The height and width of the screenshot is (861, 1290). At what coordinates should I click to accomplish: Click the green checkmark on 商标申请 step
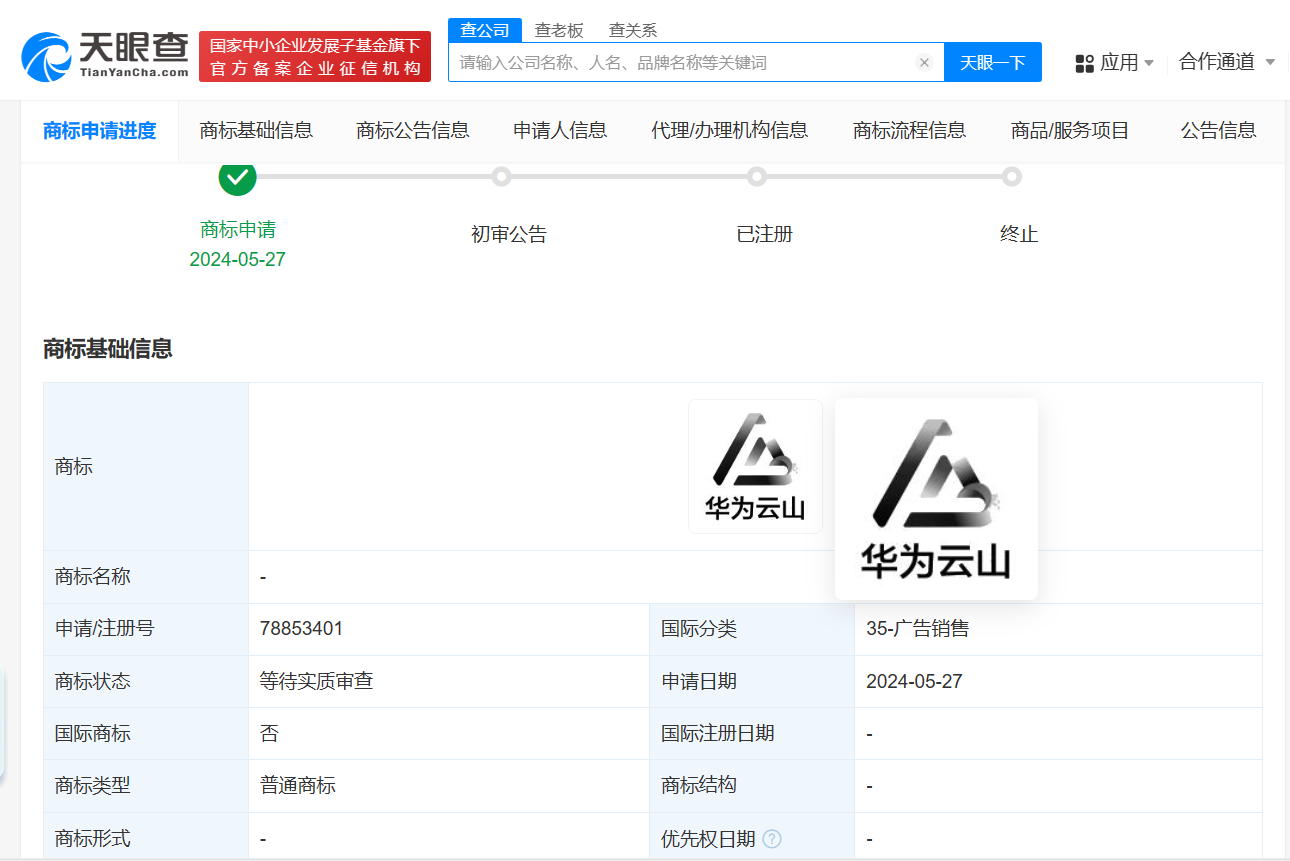click(x=237, y=179)
